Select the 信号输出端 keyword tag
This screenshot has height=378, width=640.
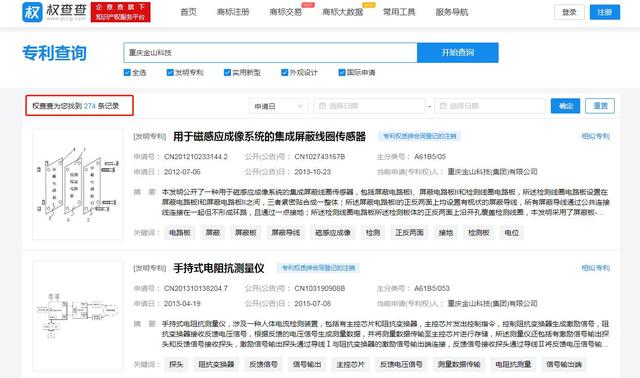tap(564, 365)
